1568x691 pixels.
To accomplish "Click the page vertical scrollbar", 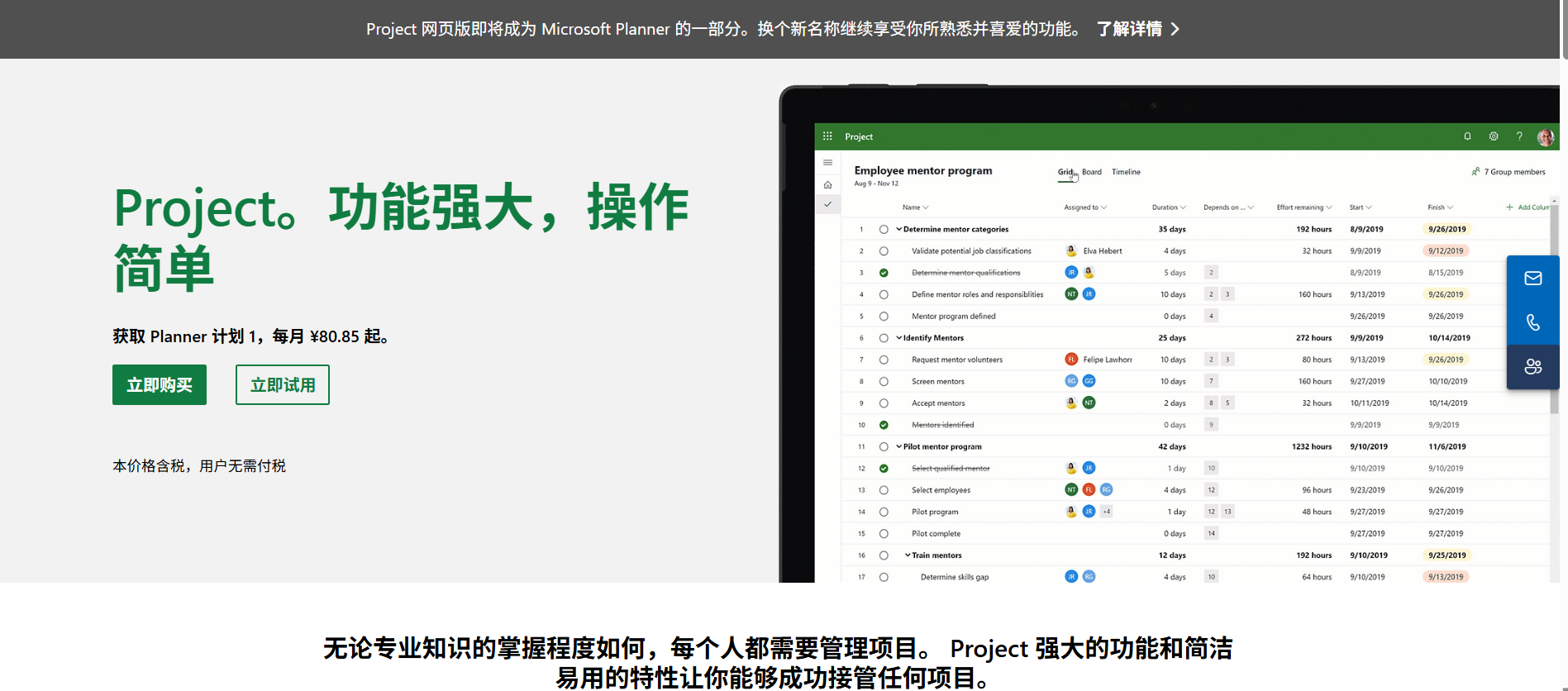I will 1564,30.
